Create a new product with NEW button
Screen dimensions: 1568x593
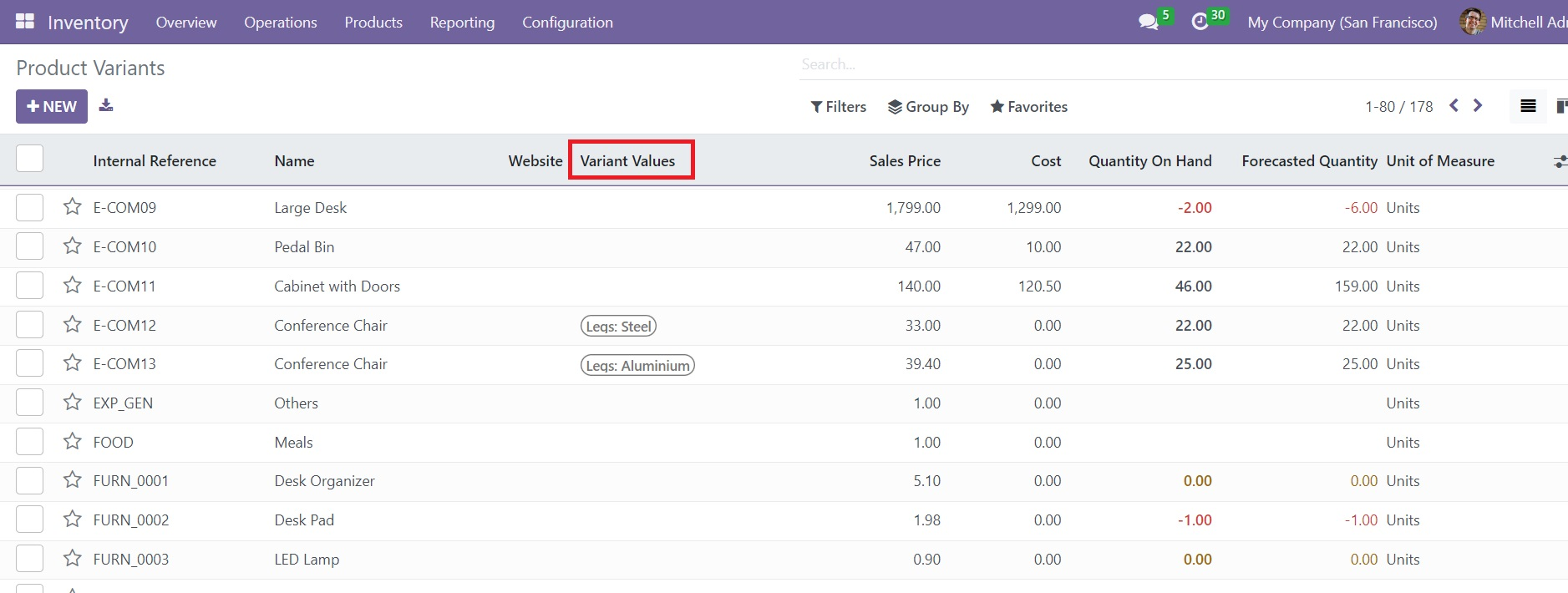[x=52, y=107]
